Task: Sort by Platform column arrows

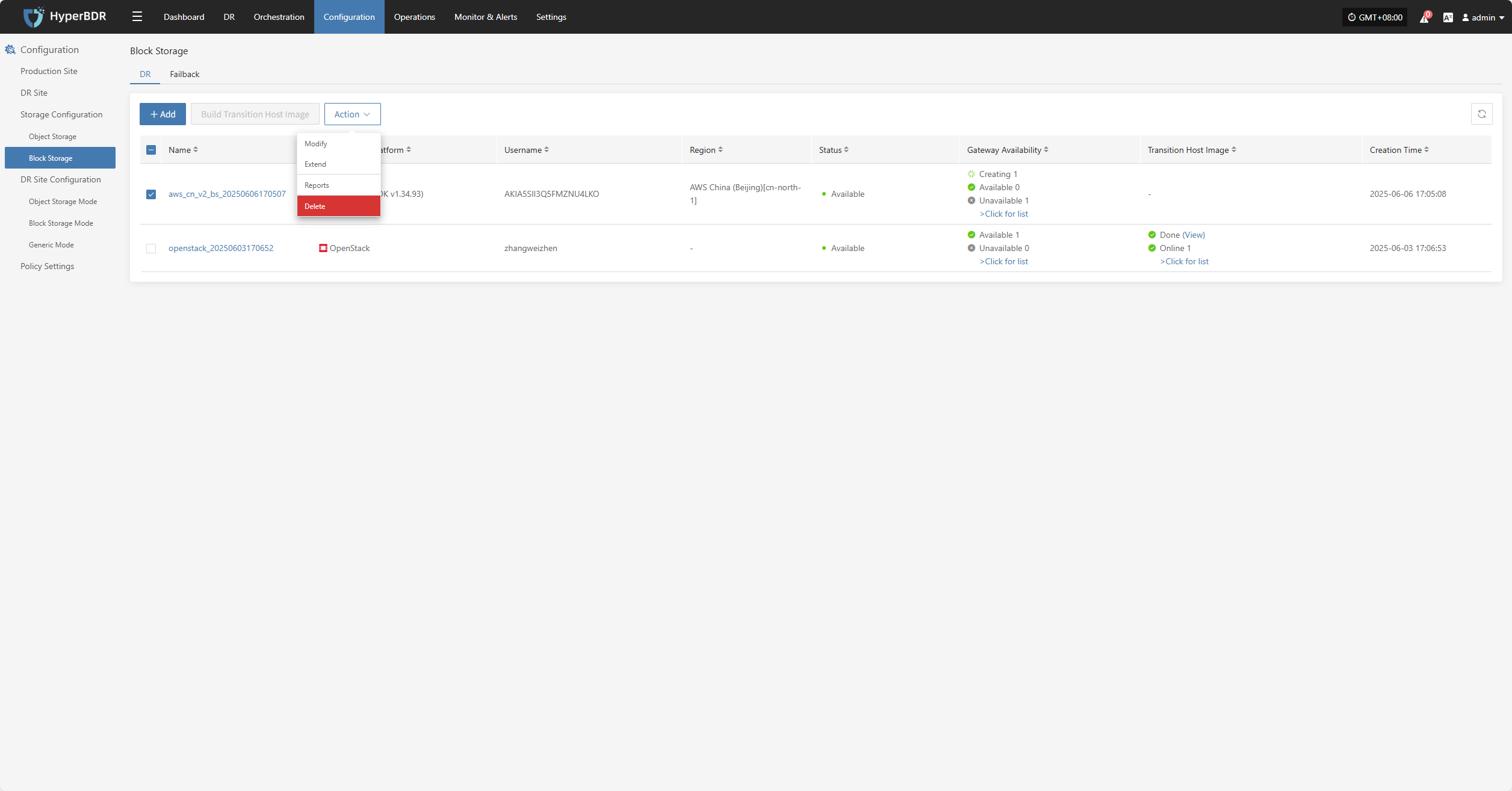Action: pos(409,150)
